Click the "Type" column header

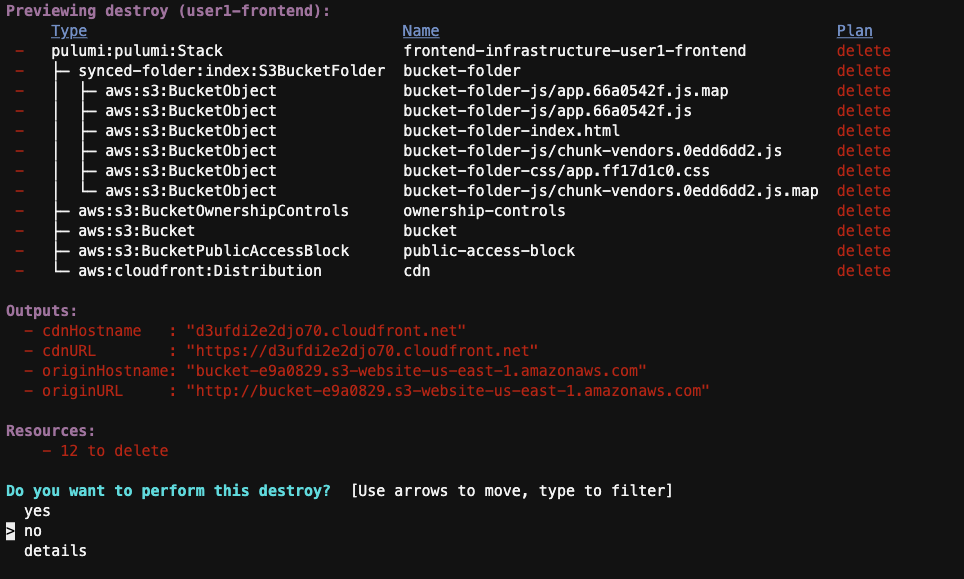69,31
